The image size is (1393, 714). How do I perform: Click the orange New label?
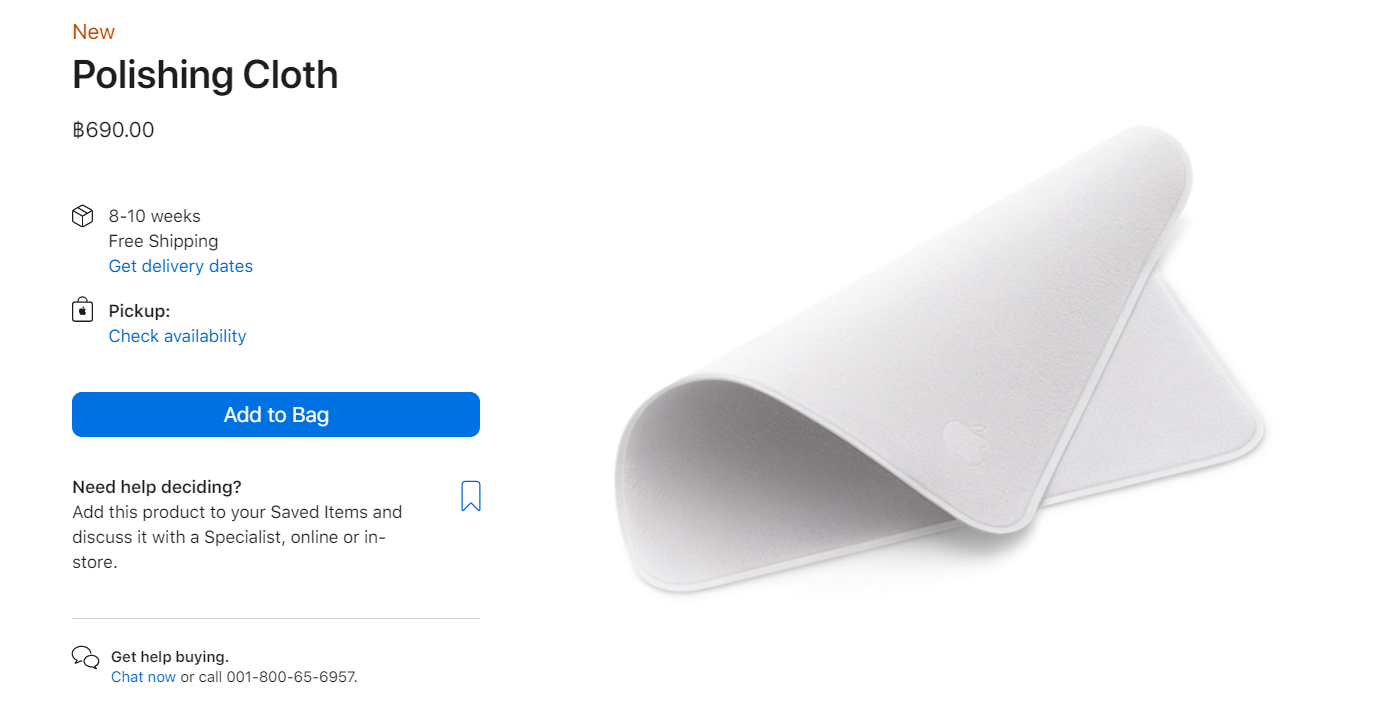(x=93, y=32)
